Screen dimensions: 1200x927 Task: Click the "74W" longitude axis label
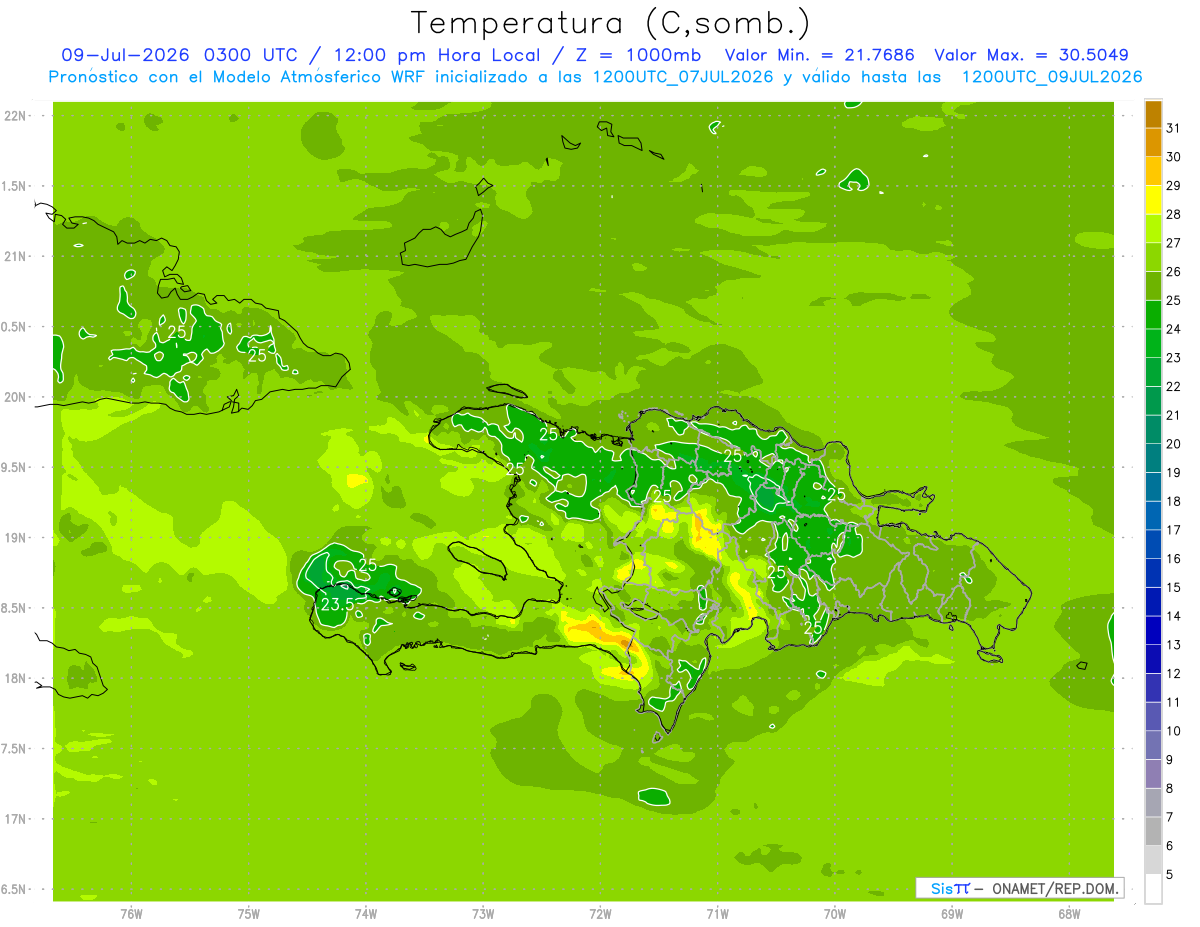pos(366,914)
